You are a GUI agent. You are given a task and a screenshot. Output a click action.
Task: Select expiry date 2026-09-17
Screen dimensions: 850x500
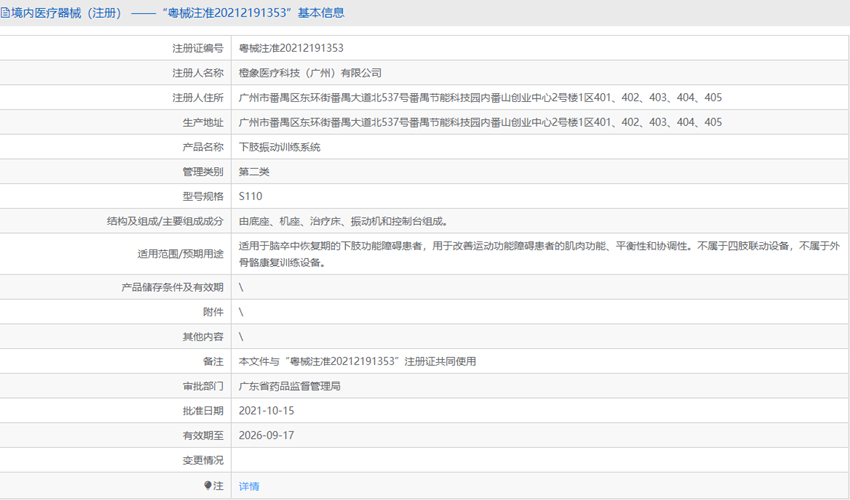266,435
